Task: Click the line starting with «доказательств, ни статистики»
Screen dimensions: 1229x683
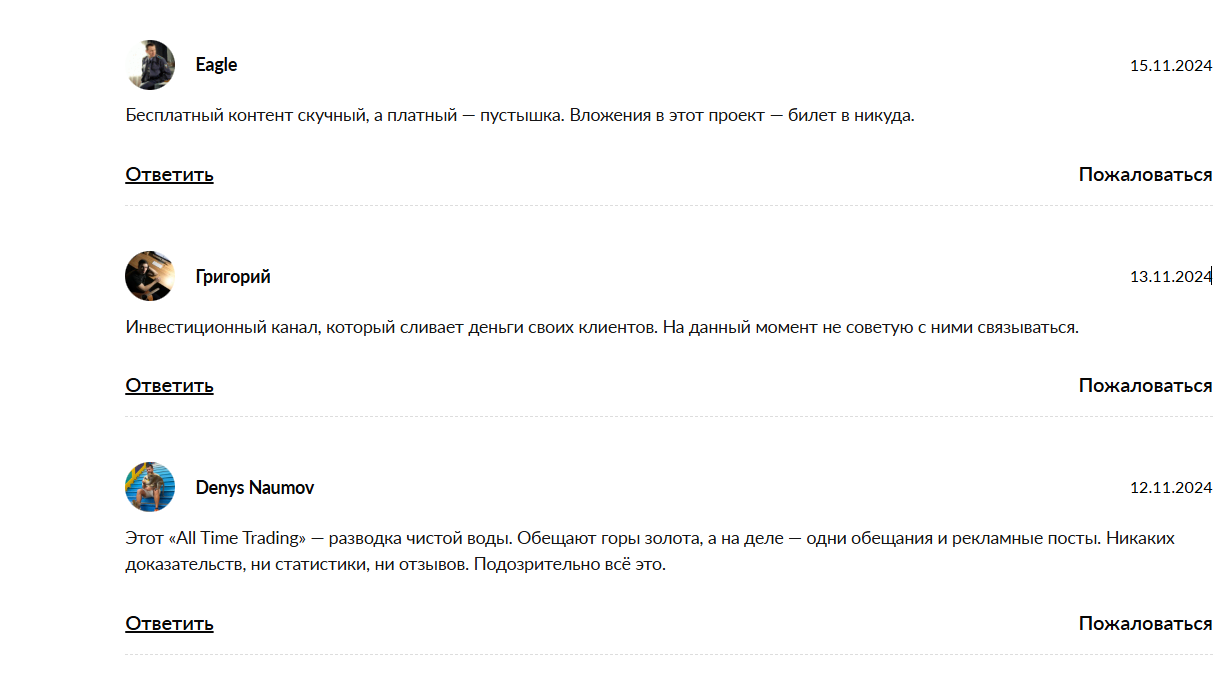Action: pos(395,564)
